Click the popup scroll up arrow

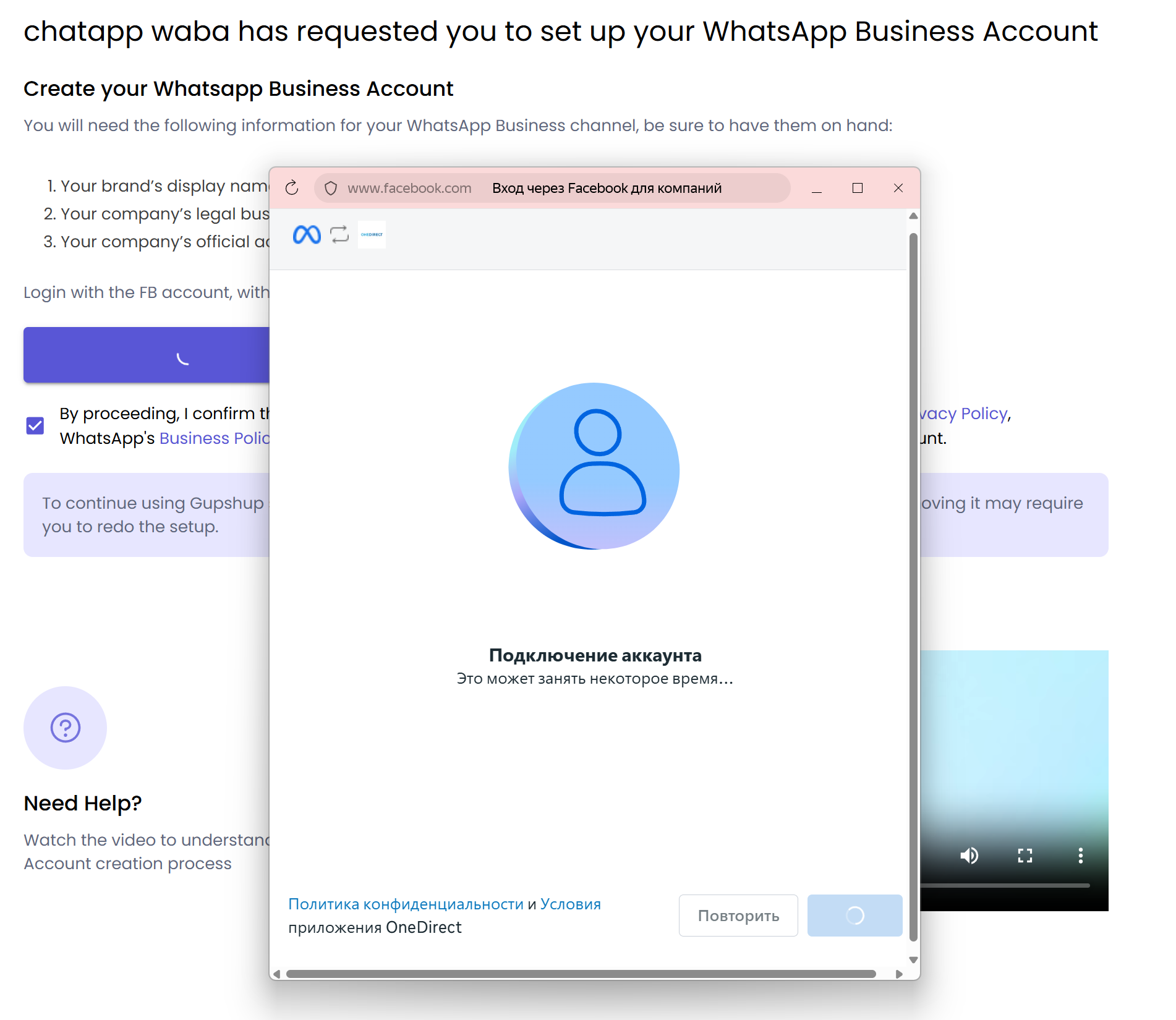[913, 216]
